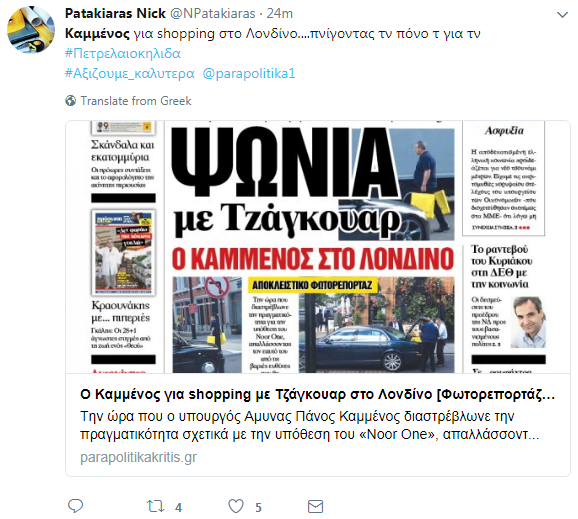
Task: Open the newspaper front page image
Action: 318,247
